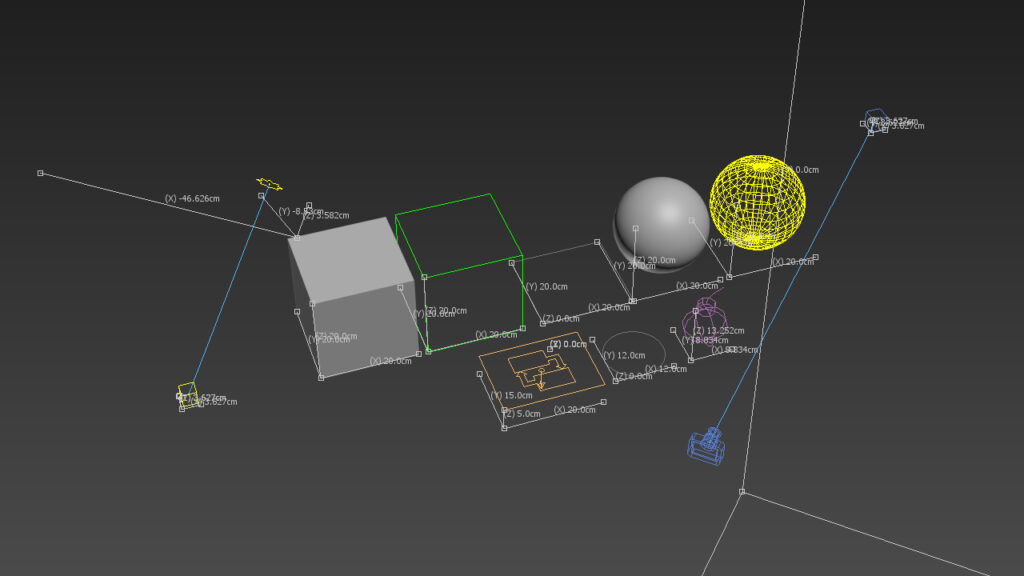The image size is (1024, 576).
Task: Click the solid gray sphere
Action: pos(662,224)
